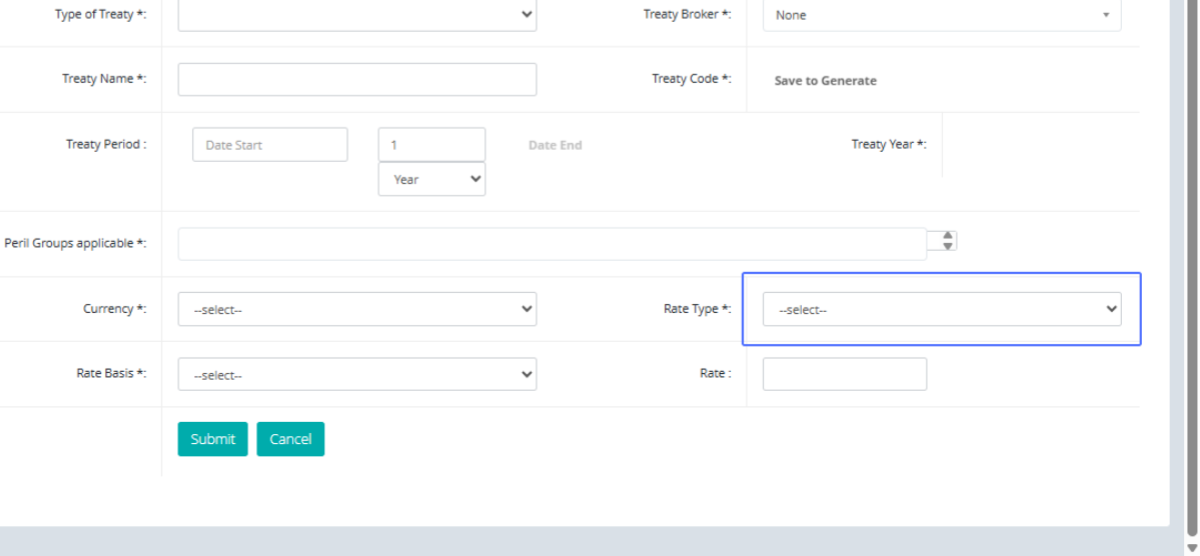Image resolution: width=1200 pixels, height=556 pixels.
Task: Open the Year period unit dropdown
Action: (431, 179)
